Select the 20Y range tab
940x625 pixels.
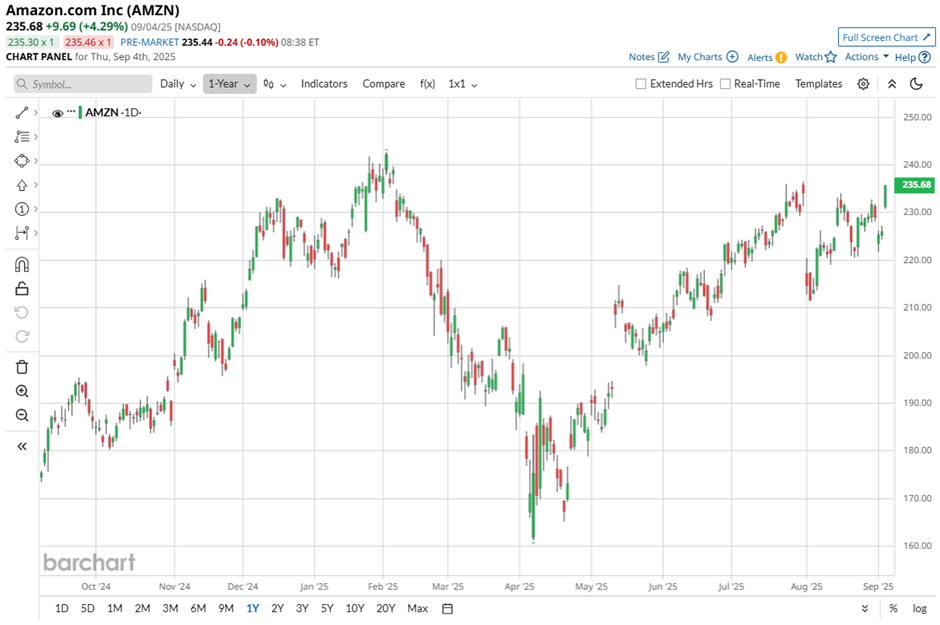click(385, 609)
